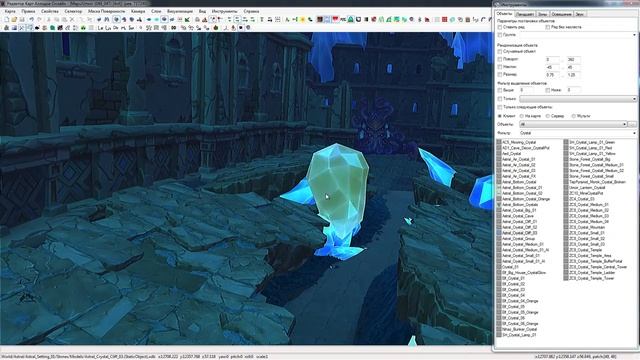Toggle the 'Размер' randomization checkbox
Screen dimensions: 640x360
point(500,75)
